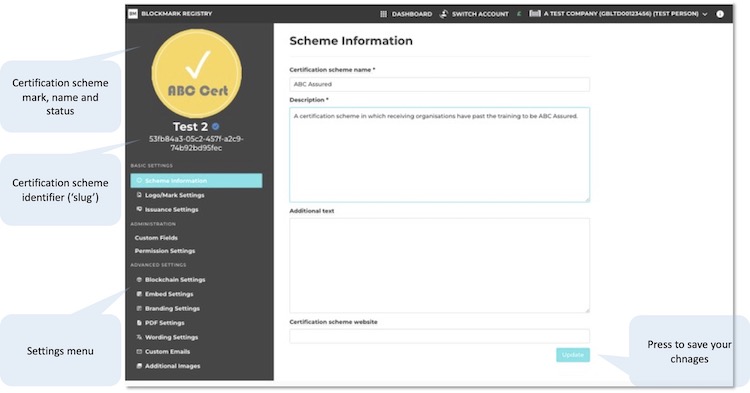Viewport: 750px width, 393px height.
Task: Click the Advanced Settings section label
Action: coord(158,265)
